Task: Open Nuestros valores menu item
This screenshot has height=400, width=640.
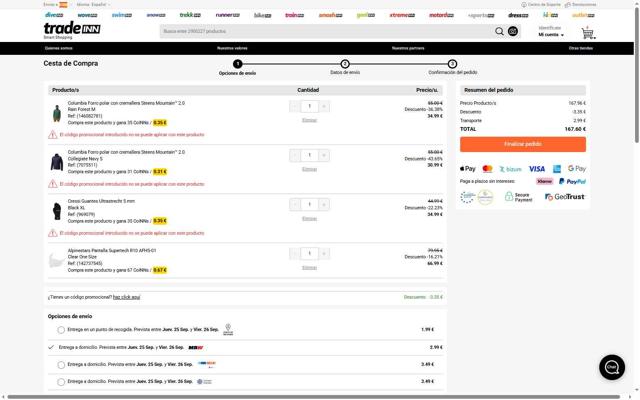Action: (x=232, y=48)
